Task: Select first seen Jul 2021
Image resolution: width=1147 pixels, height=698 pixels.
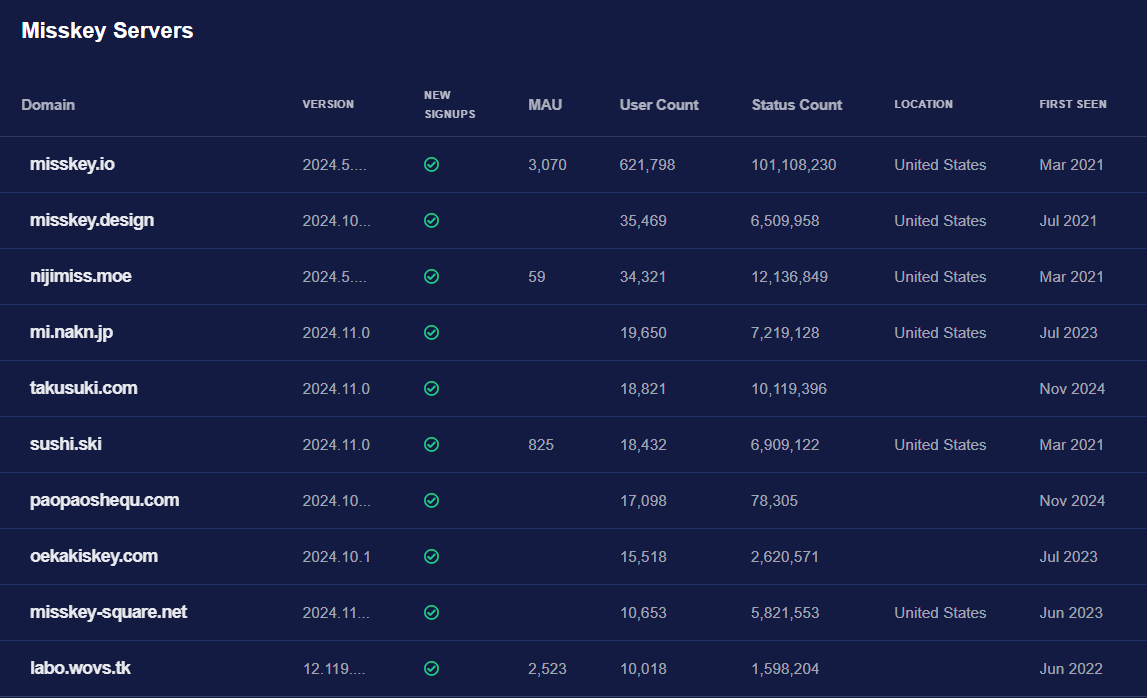Action: [x=1068, y=220]
